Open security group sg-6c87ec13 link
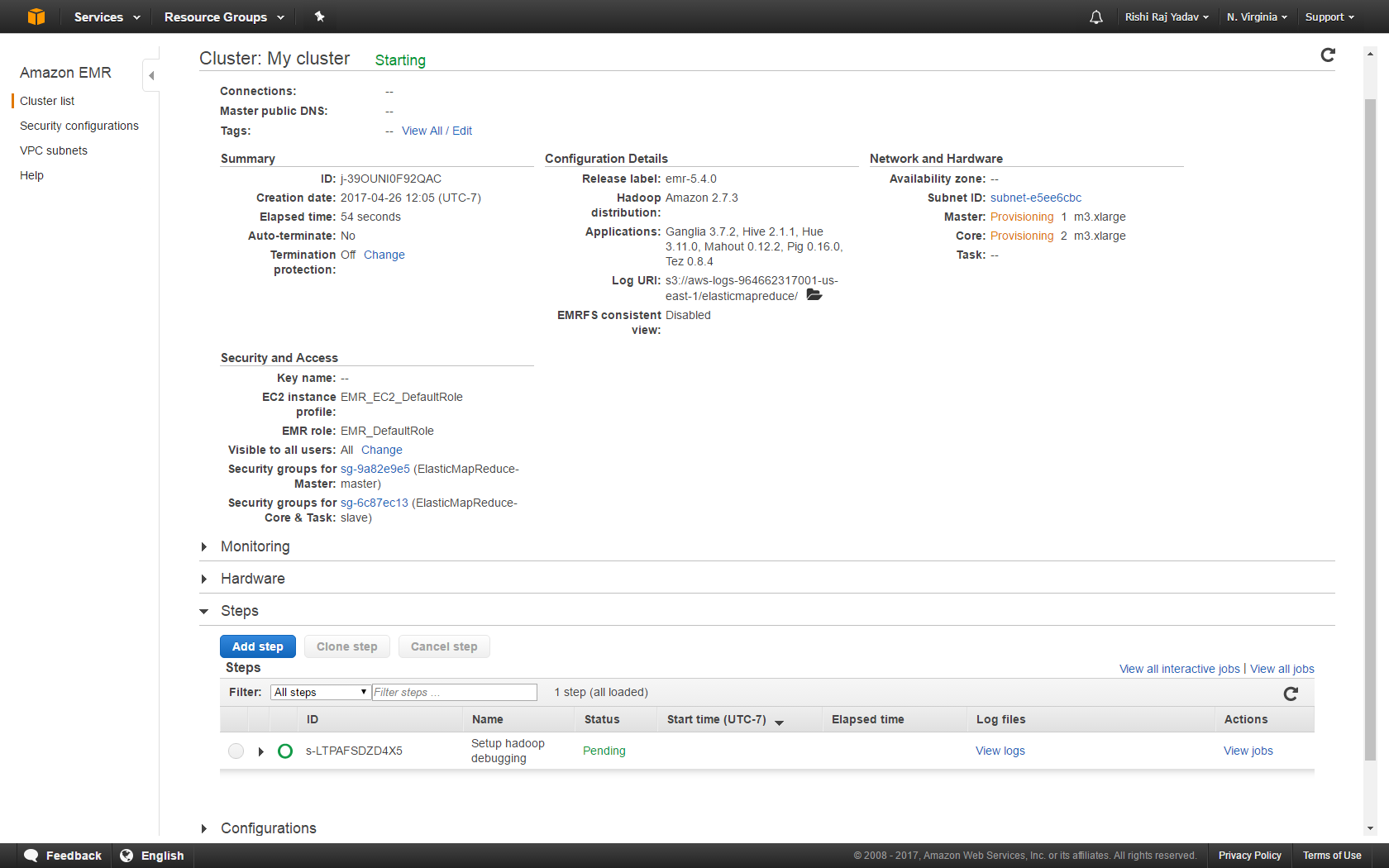1389x868 pixels. pos(375,503)
